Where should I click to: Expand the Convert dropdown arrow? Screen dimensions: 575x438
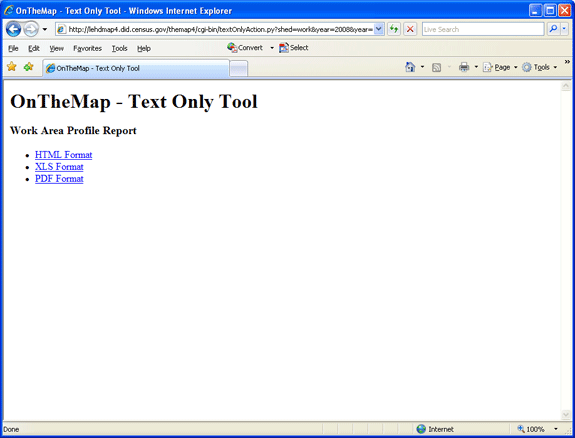[x=272, y=48]
